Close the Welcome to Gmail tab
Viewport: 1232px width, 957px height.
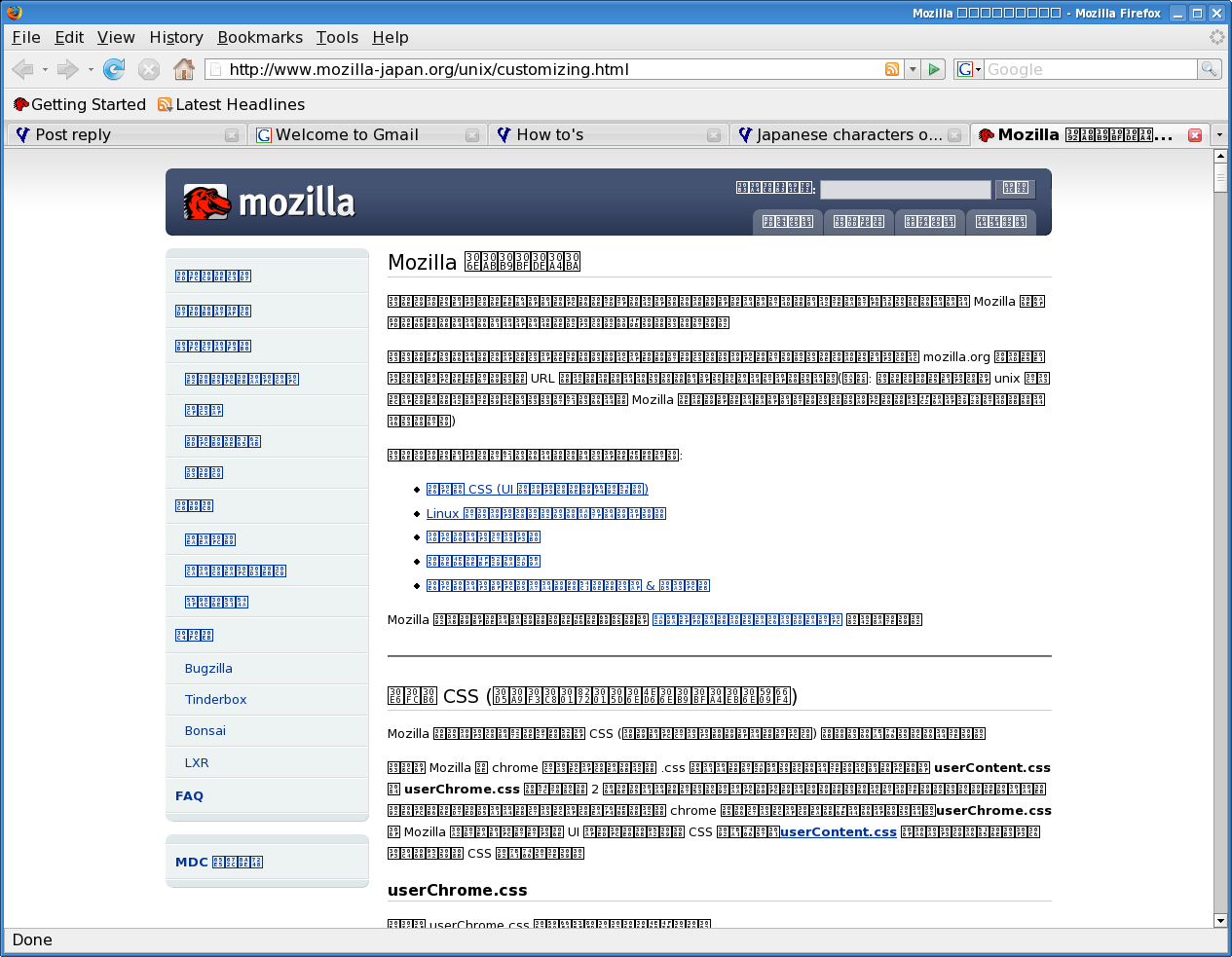click(472, 135)
